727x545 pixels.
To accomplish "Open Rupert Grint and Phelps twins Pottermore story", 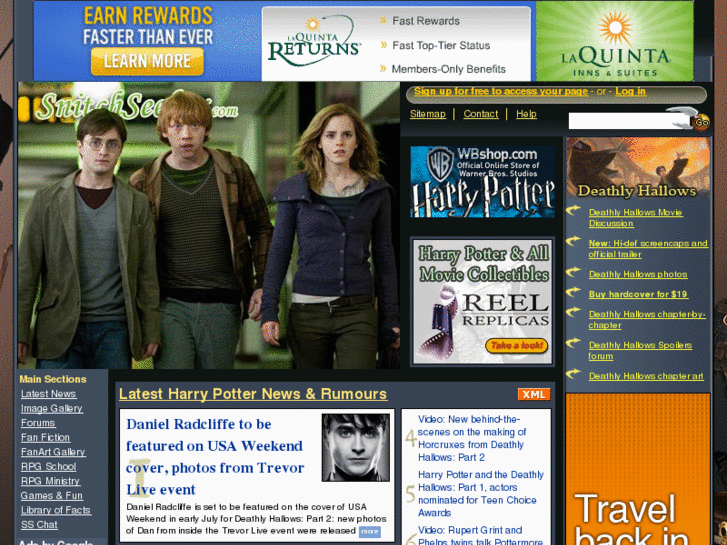I will tap(480, 535).
